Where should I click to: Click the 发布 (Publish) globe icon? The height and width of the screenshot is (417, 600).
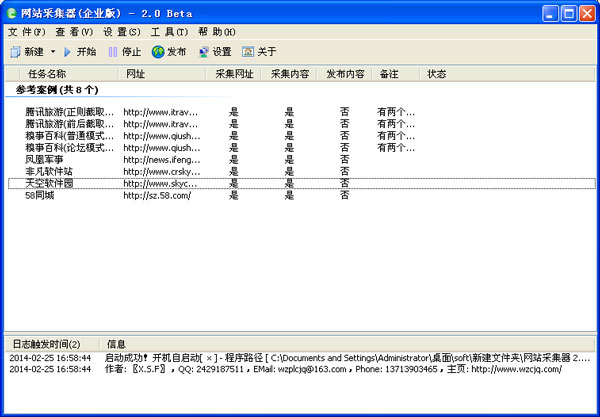pos(158,51)
